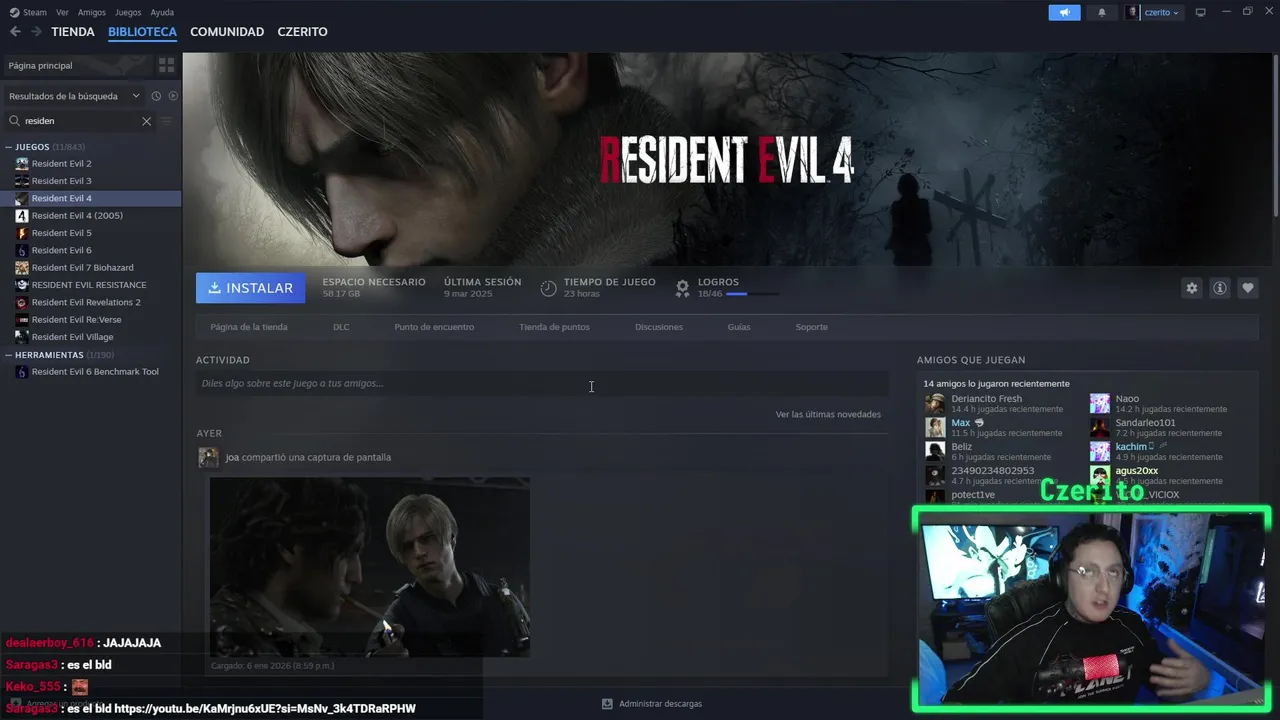Open 'Tienda de puntos' tab
This screenshot has width=1280, height=720.
(554, 327)
